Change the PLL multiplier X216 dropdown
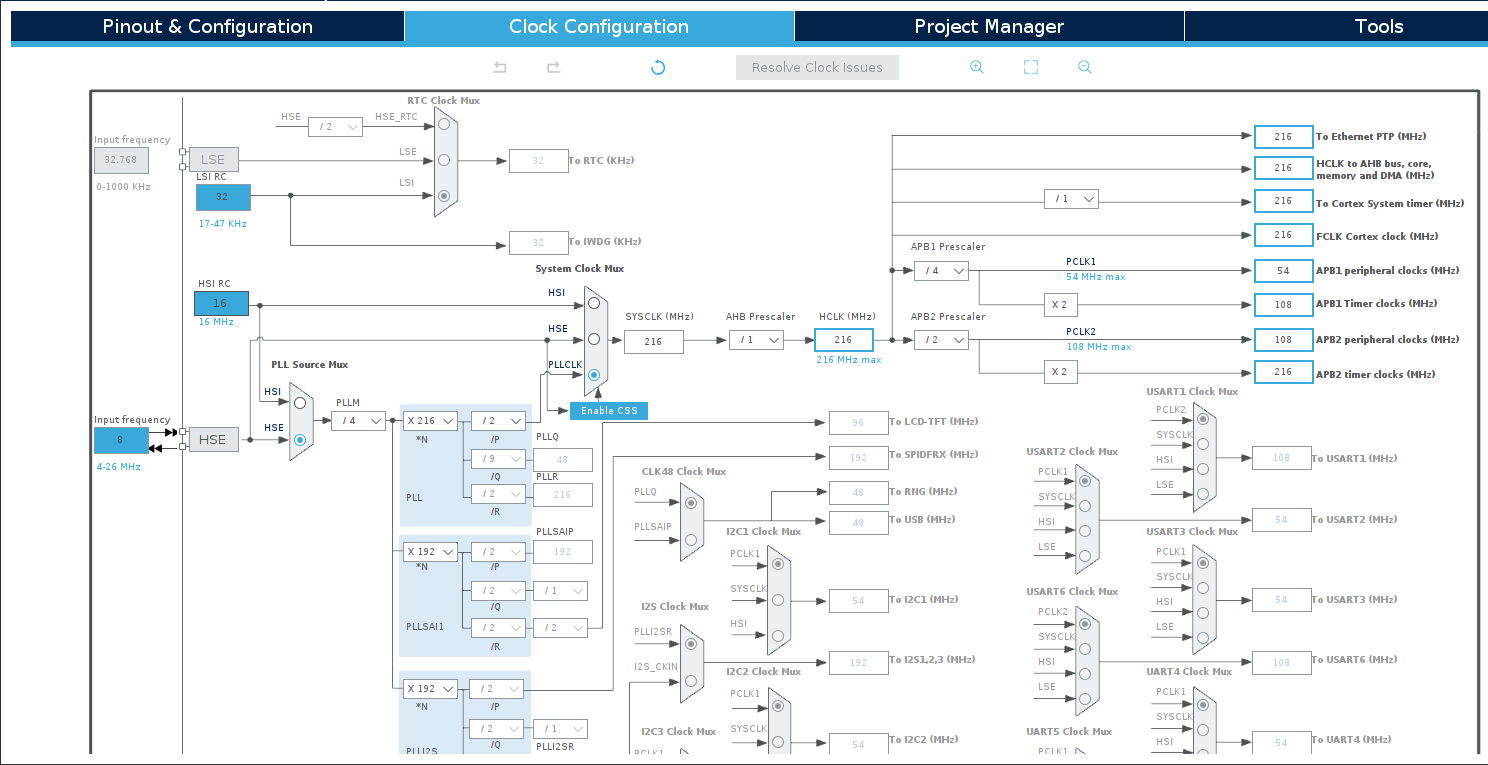 pyautogui.click(x=430, y=421)
